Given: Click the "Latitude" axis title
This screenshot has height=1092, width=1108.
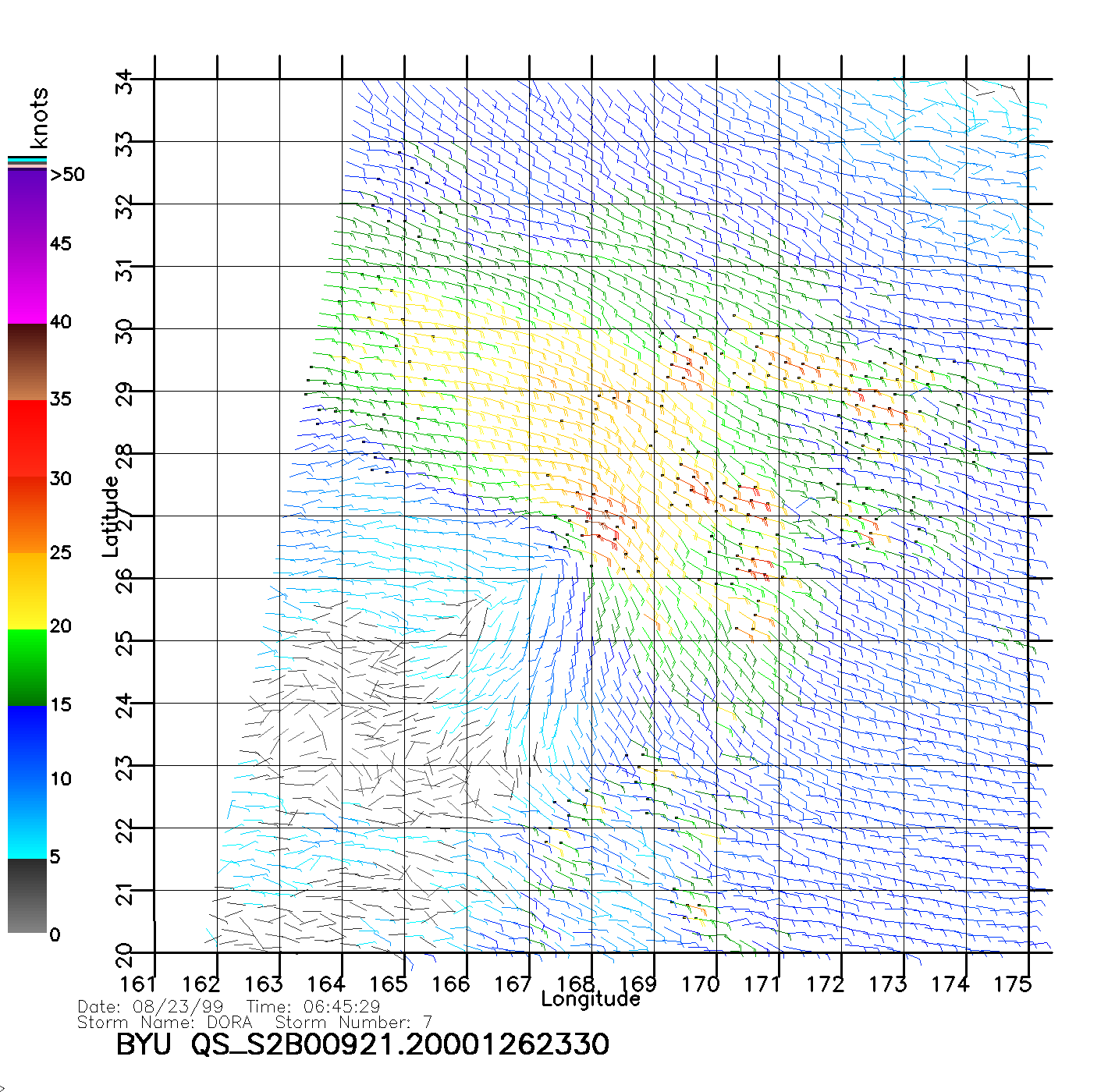Looking at the screenshot, I should [x=111, y=516].
